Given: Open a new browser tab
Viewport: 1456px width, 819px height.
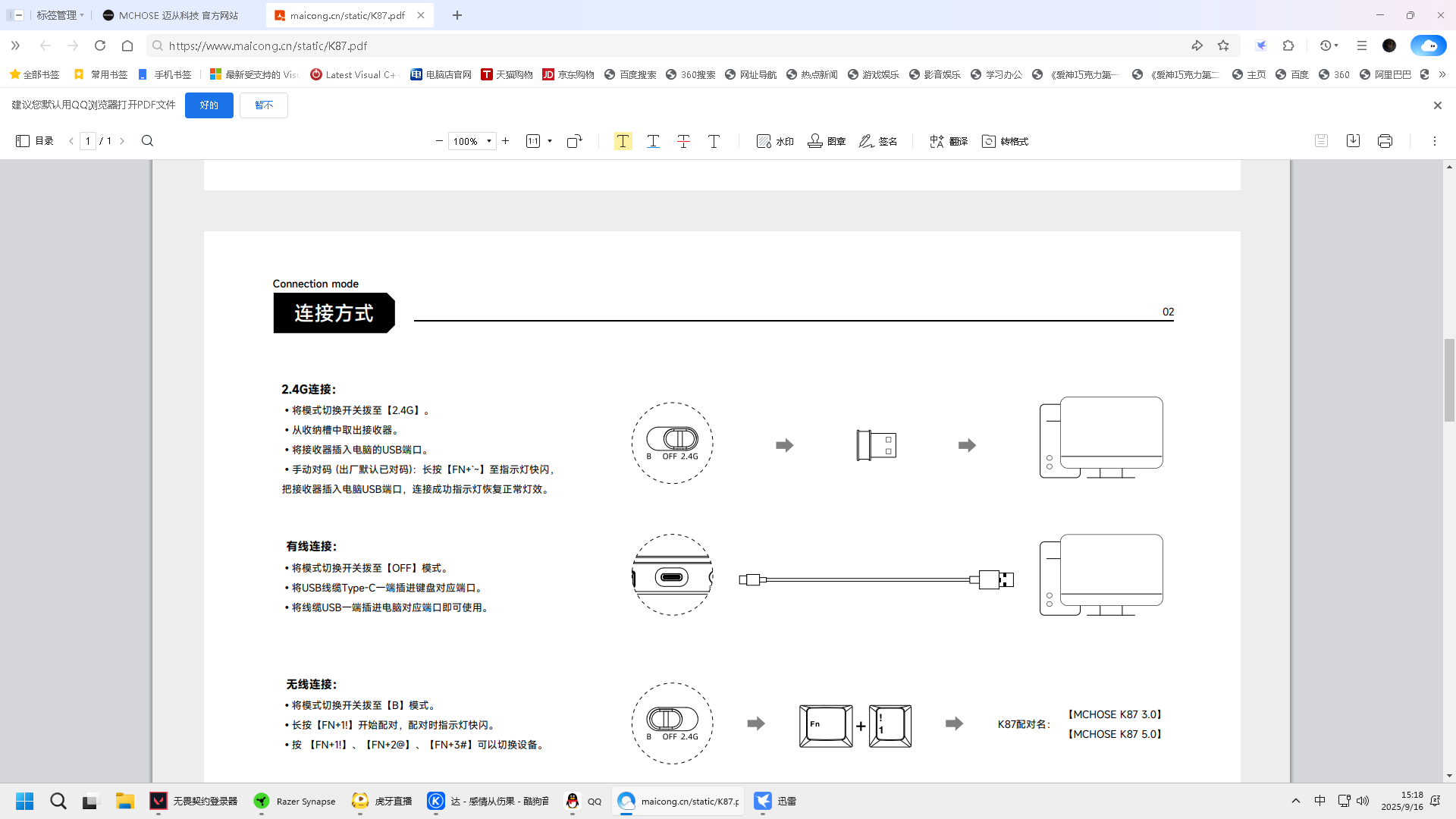Looking at the screenshot, I should [457, 15].
